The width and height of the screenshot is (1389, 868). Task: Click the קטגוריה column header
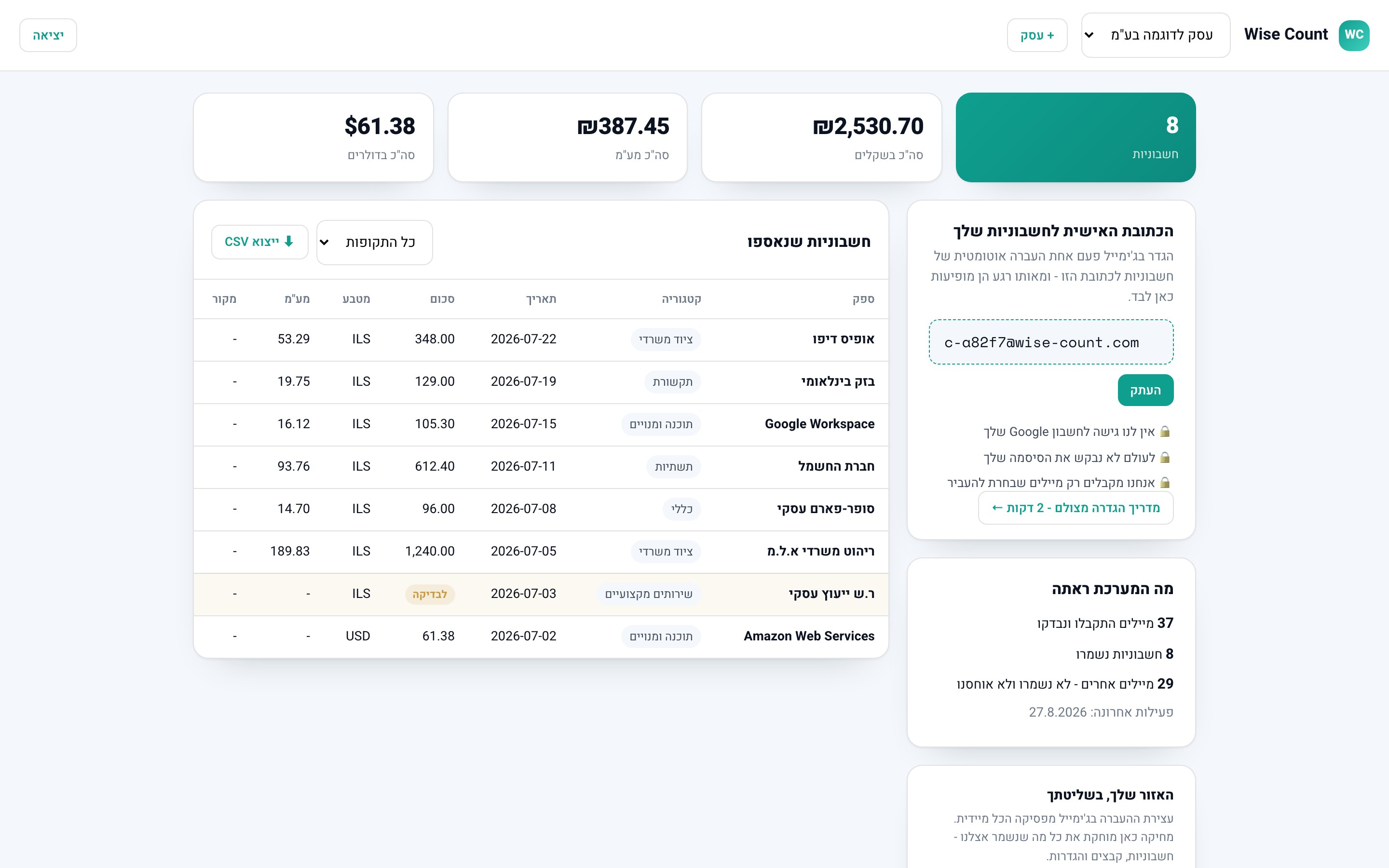click(681, 299)
